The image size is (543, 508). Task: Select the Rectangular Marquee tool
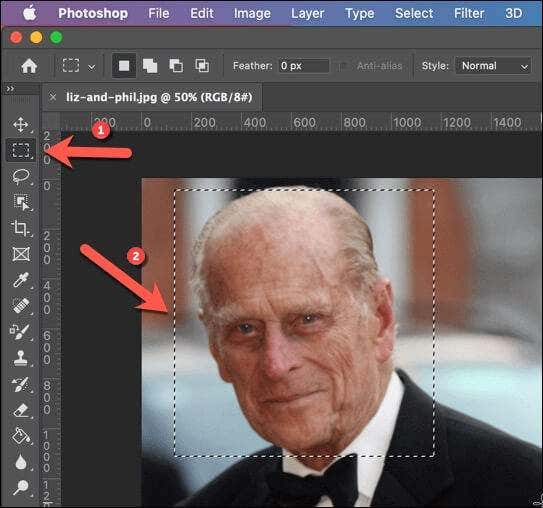pyautogui.click(x=21, y=150)
